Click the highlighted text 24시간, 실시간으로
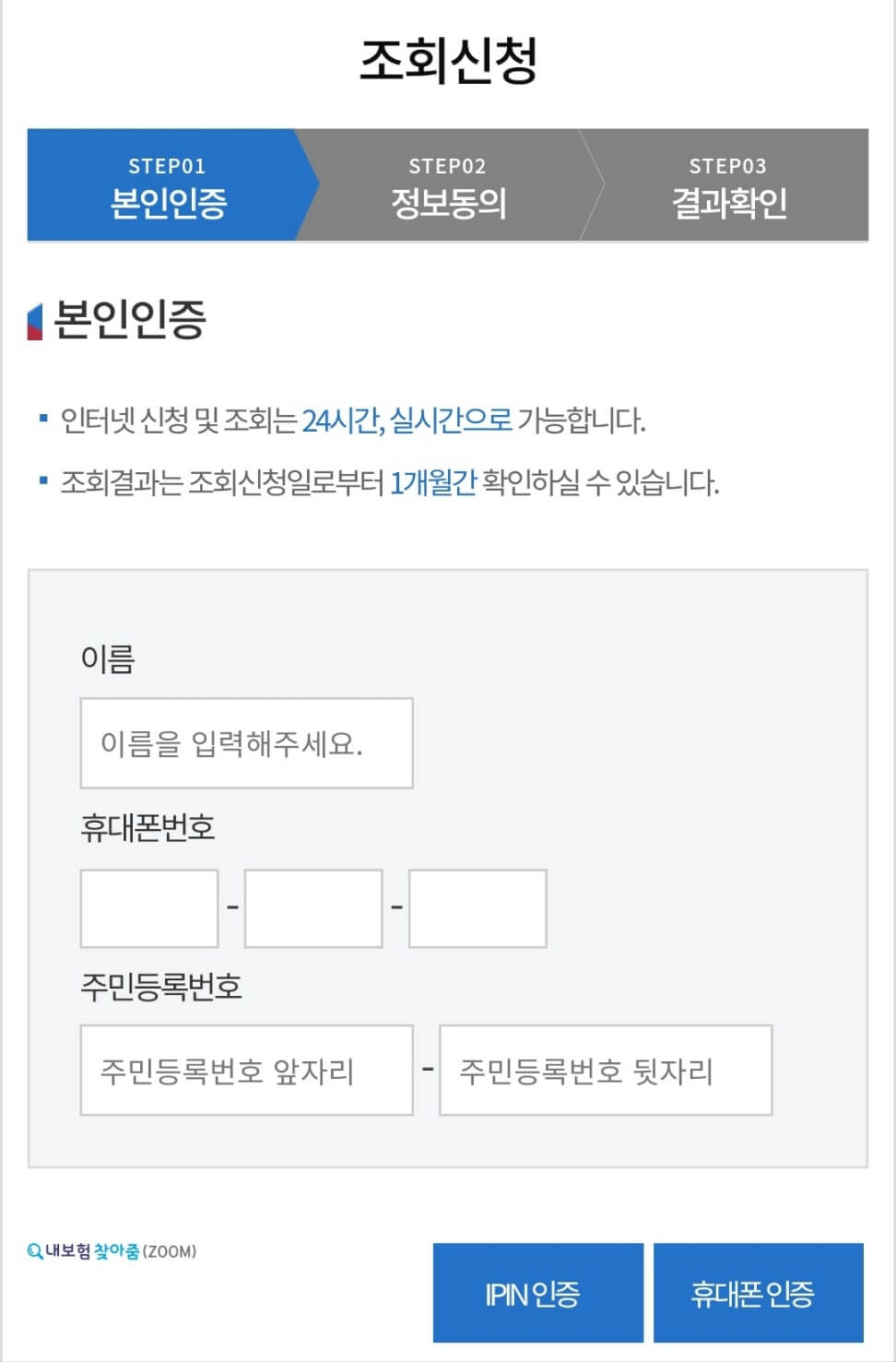This screenshot has width=896, height=1362. pyautogui.click(x=407, y=419)
